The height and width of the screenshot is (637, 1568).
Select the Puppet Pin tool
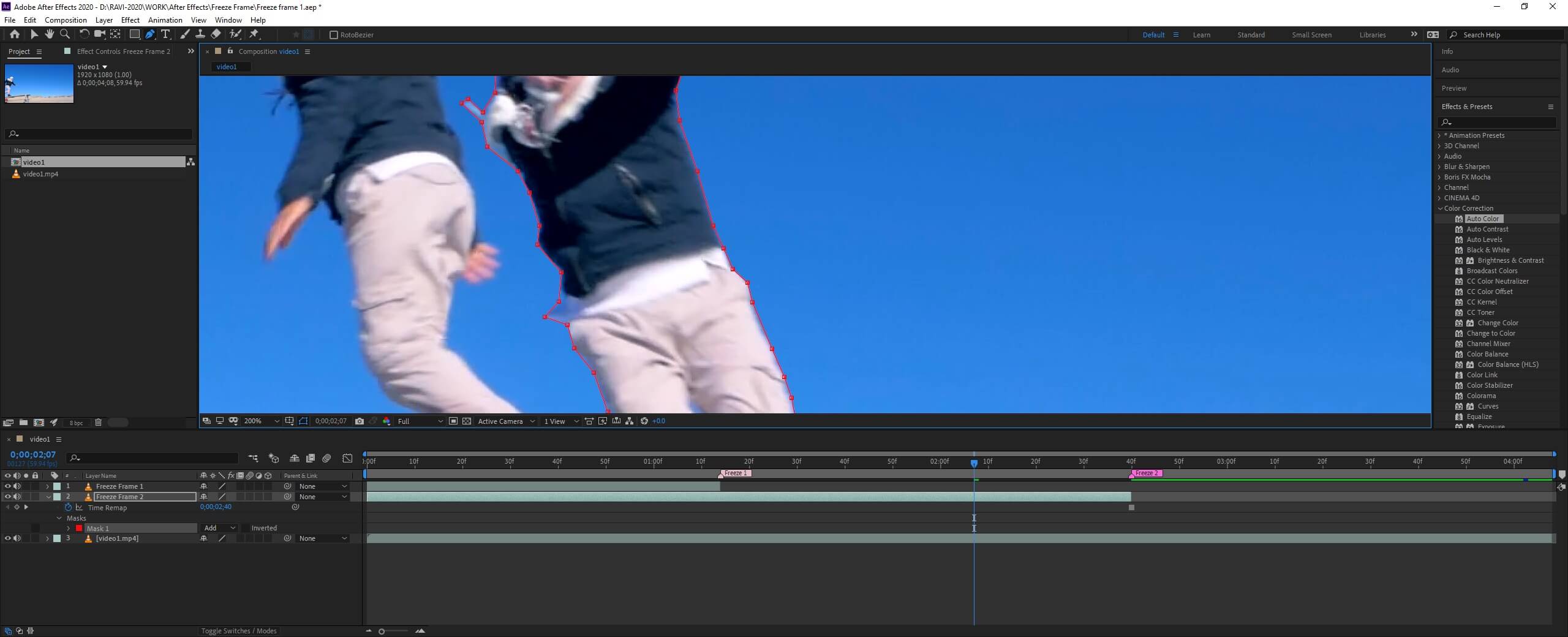(x=254, y=34)
